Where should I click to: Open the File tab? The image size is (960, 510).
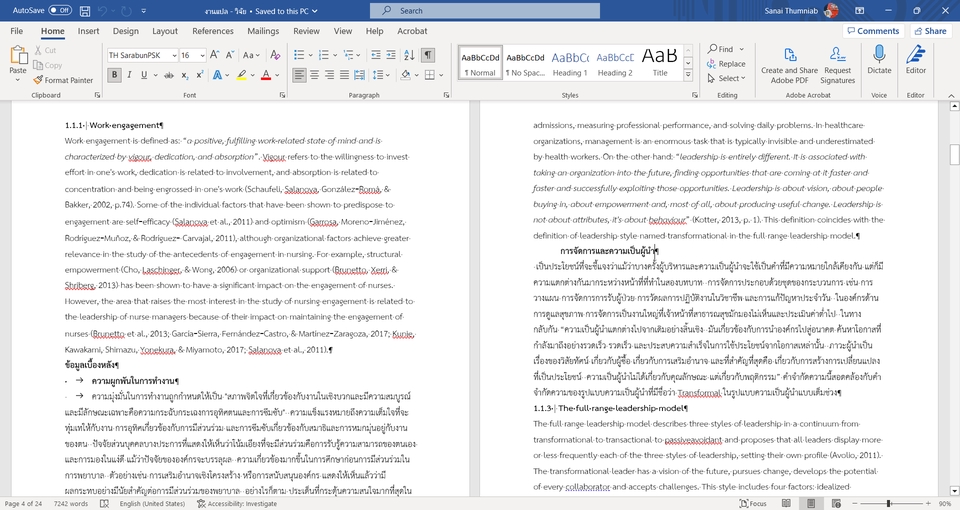(x=17, y=31)
